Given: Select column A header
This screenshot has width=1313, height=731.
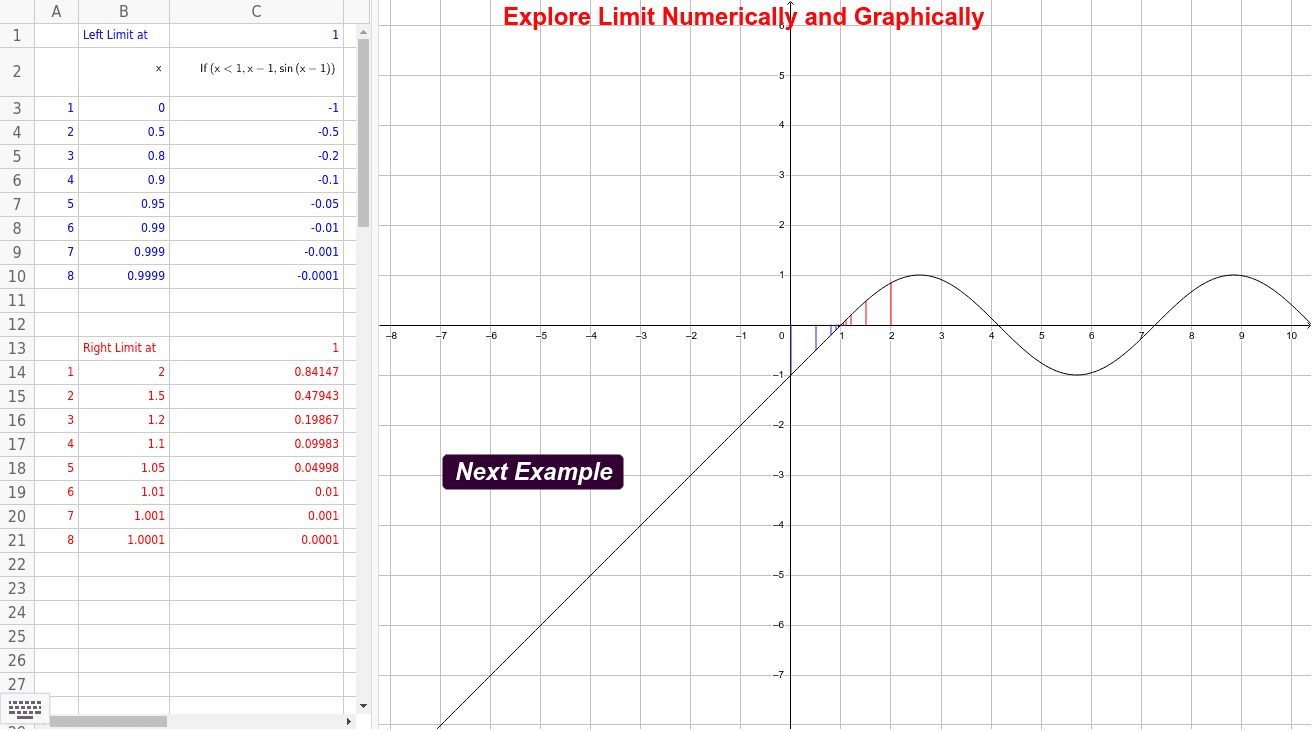Looking at the screenshot, I should pyautogui.click(x=56, y=11).
